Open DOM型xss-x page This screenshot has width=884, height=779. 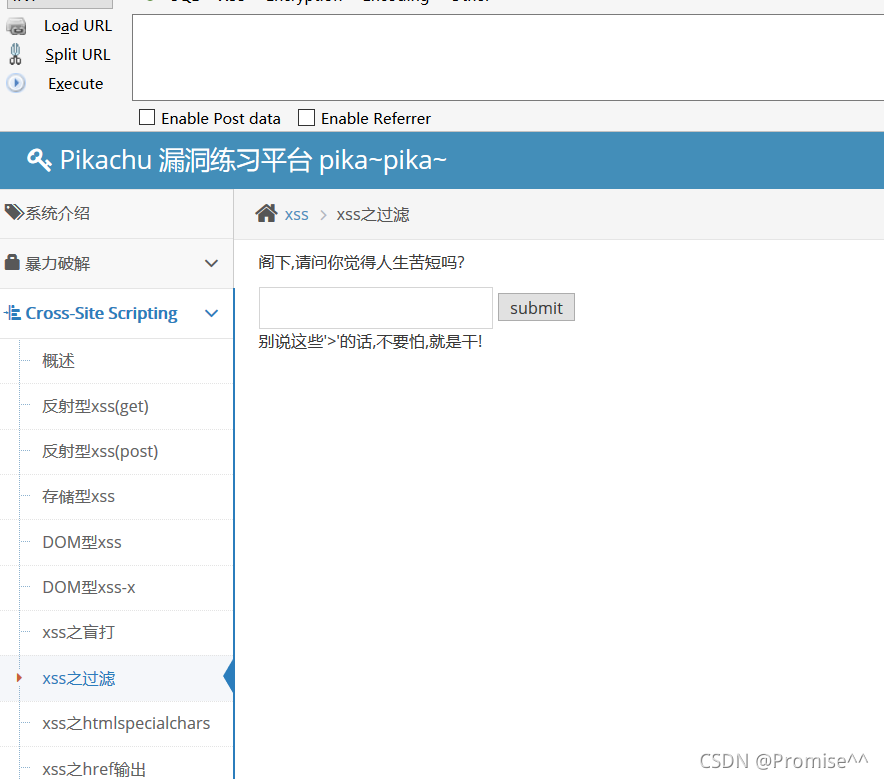point(117,587)
